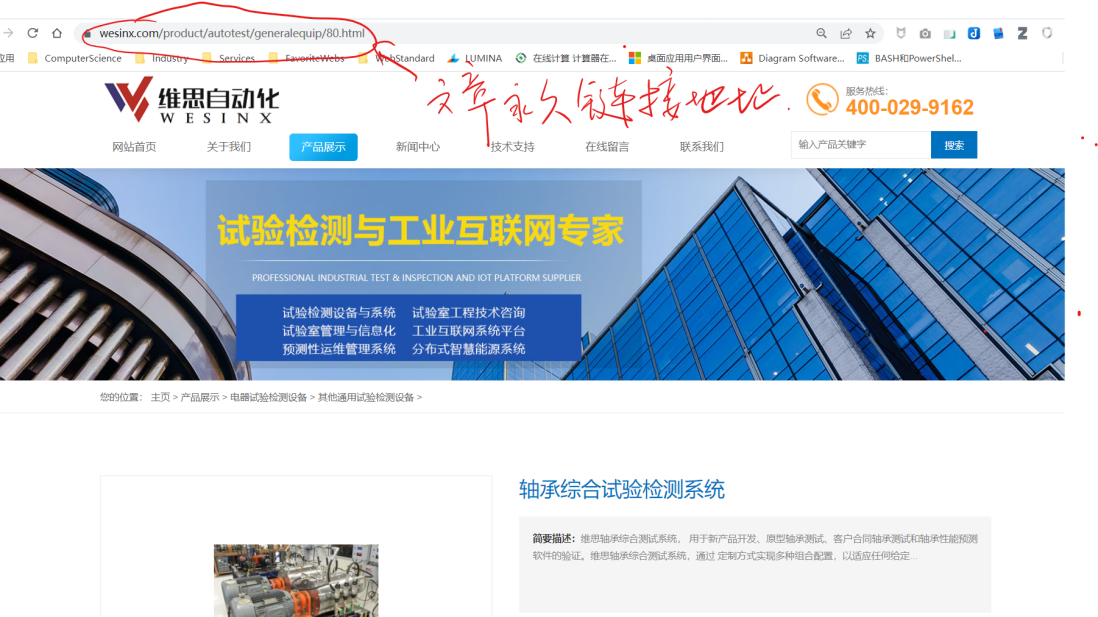Open the blue note card extension icon

pyautogui.click(x=999, y=33)
